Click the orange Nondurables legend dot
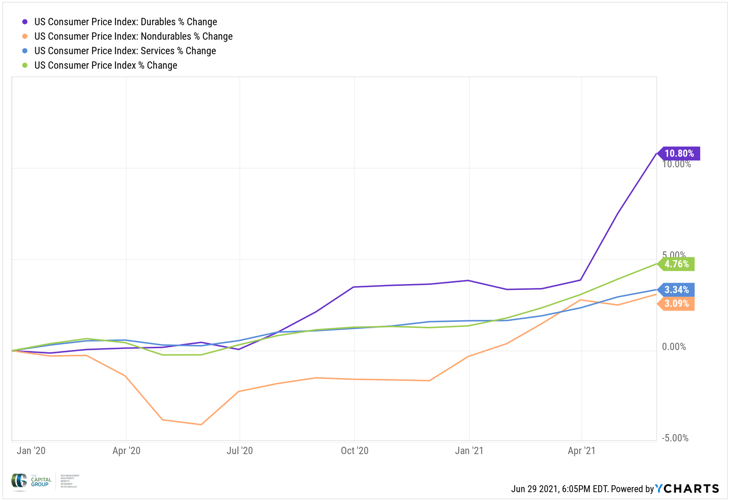731x501 pixels. [x=24, y=36]
